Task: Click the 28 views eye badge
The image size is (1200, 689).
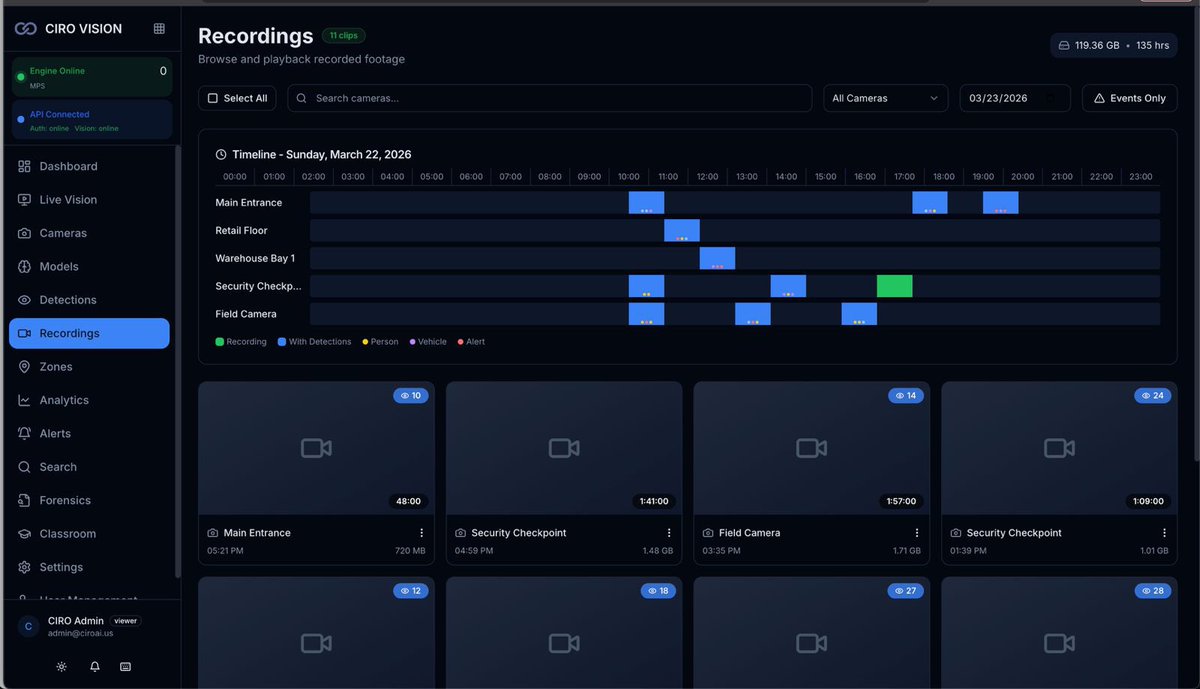Action: (1153, 591)
